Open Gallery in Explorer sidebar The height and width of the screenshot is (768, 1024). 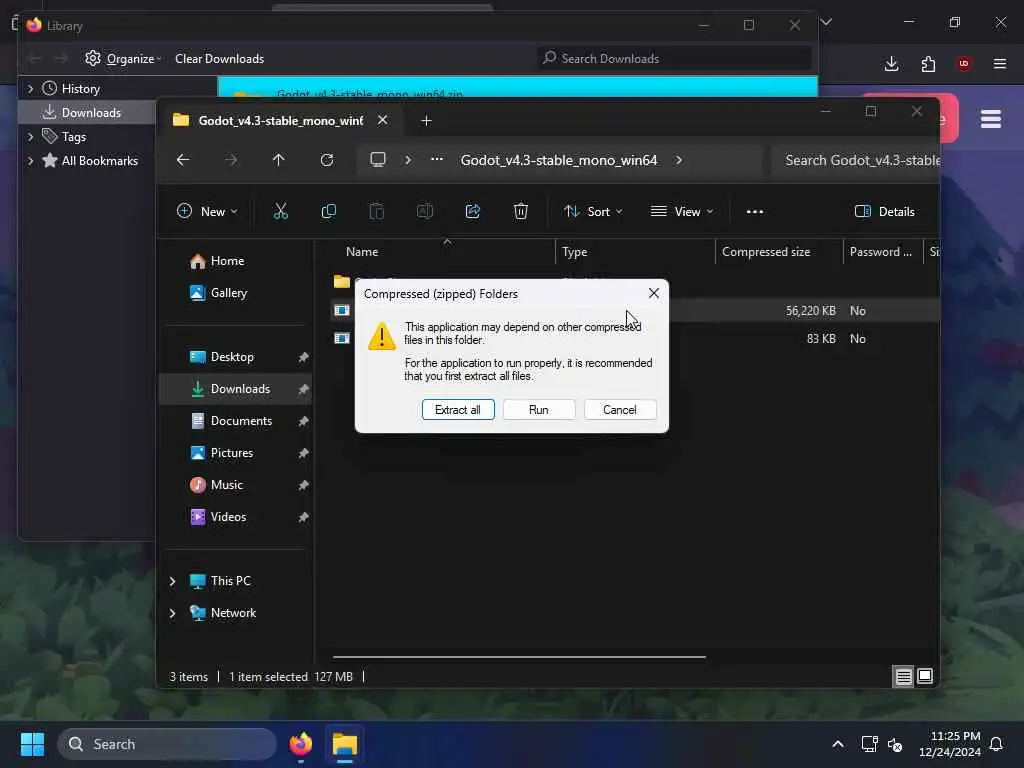click(229, 293)
